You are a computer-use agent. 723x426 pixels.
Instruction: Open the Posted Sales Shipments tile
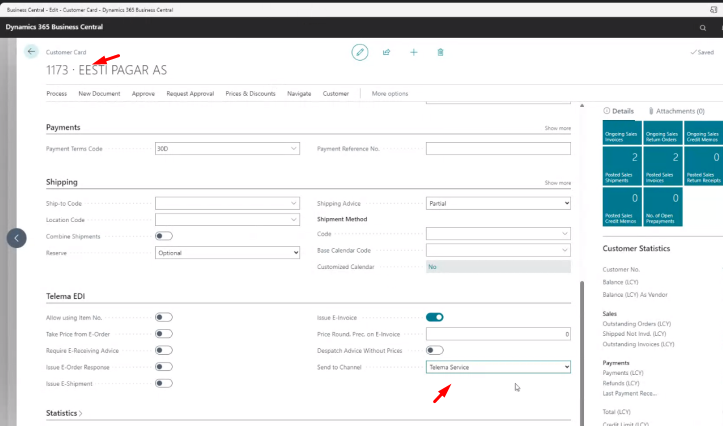point(622,166)
